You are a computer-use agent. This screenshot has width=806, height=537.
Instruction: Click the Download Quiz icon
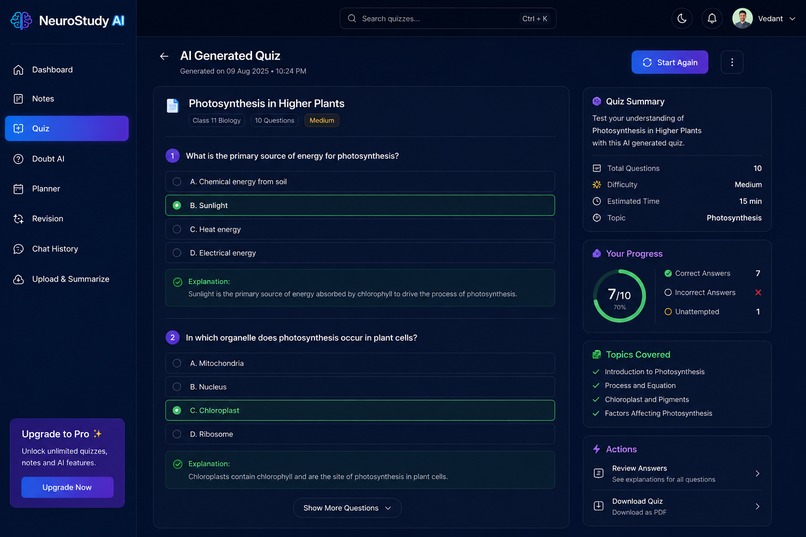(x=598, y=506)
